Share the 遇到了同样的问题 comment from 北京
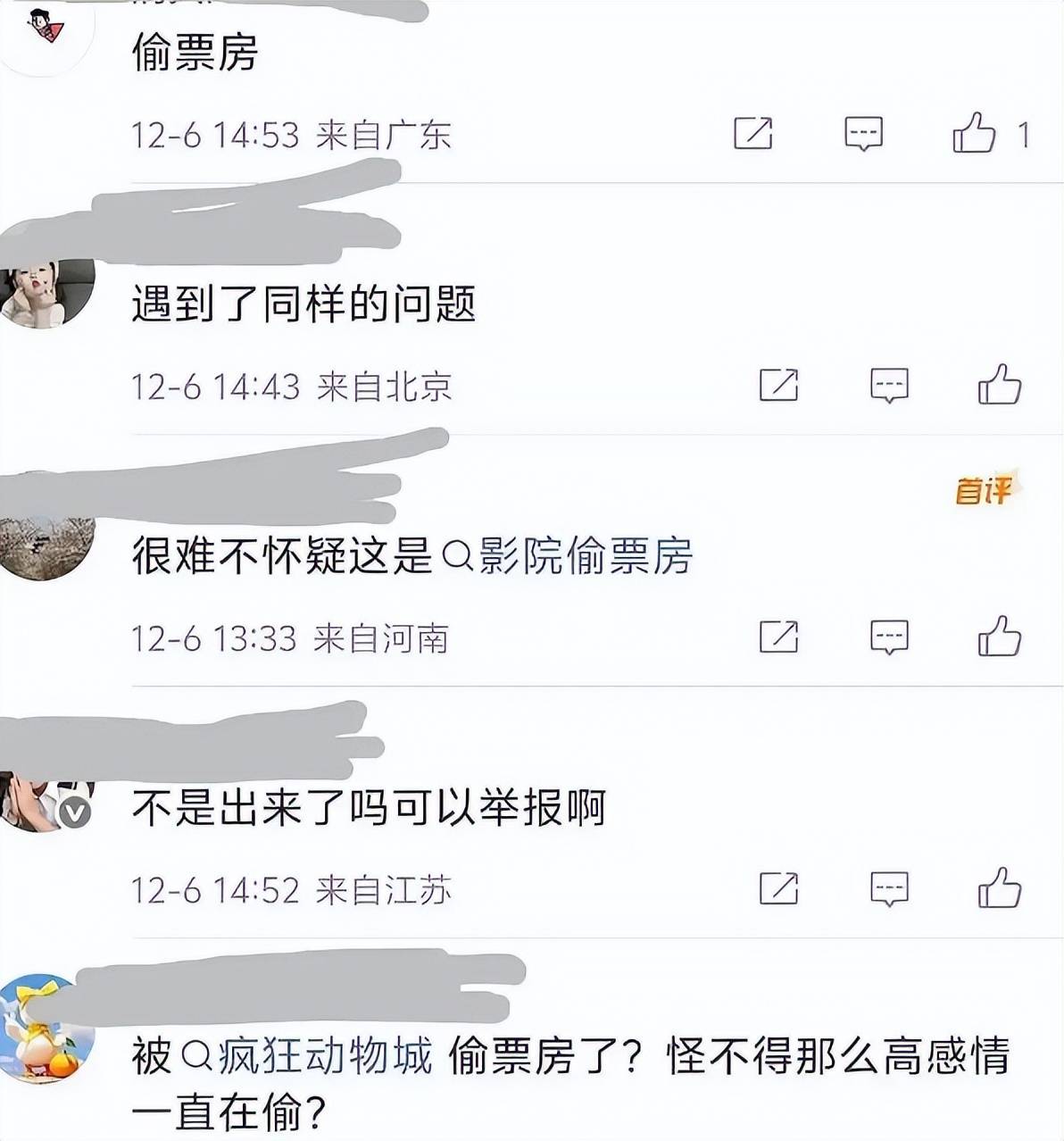 pos(778,385)
